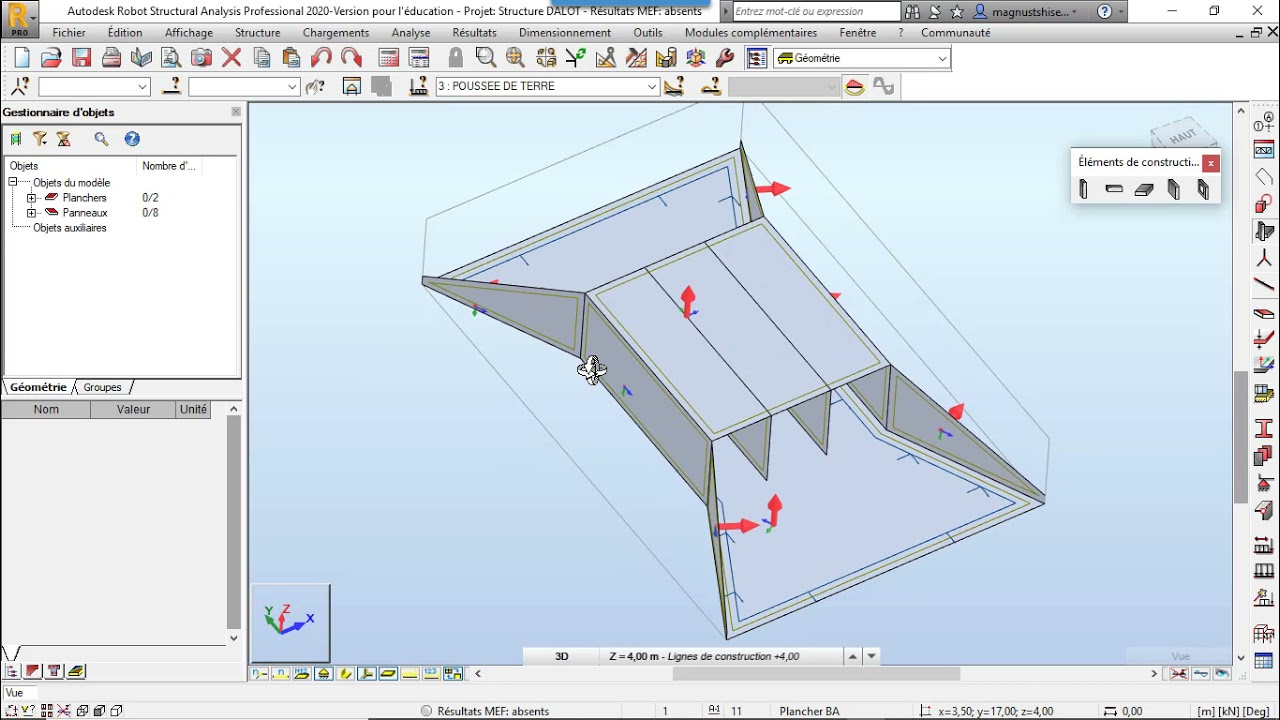Screen dimensions: 1280x720
Task: Expand the Panneaux tree node
Action: pos(31,213)
